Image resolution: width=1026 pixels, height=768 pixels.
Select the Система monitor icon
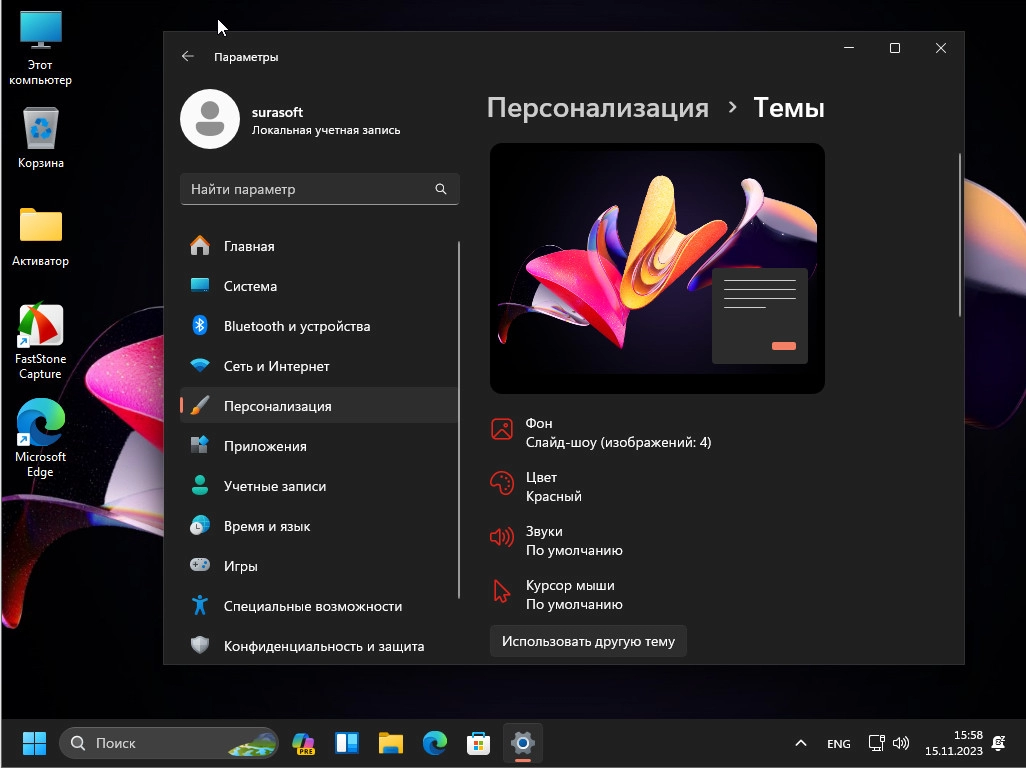point(200,285)
